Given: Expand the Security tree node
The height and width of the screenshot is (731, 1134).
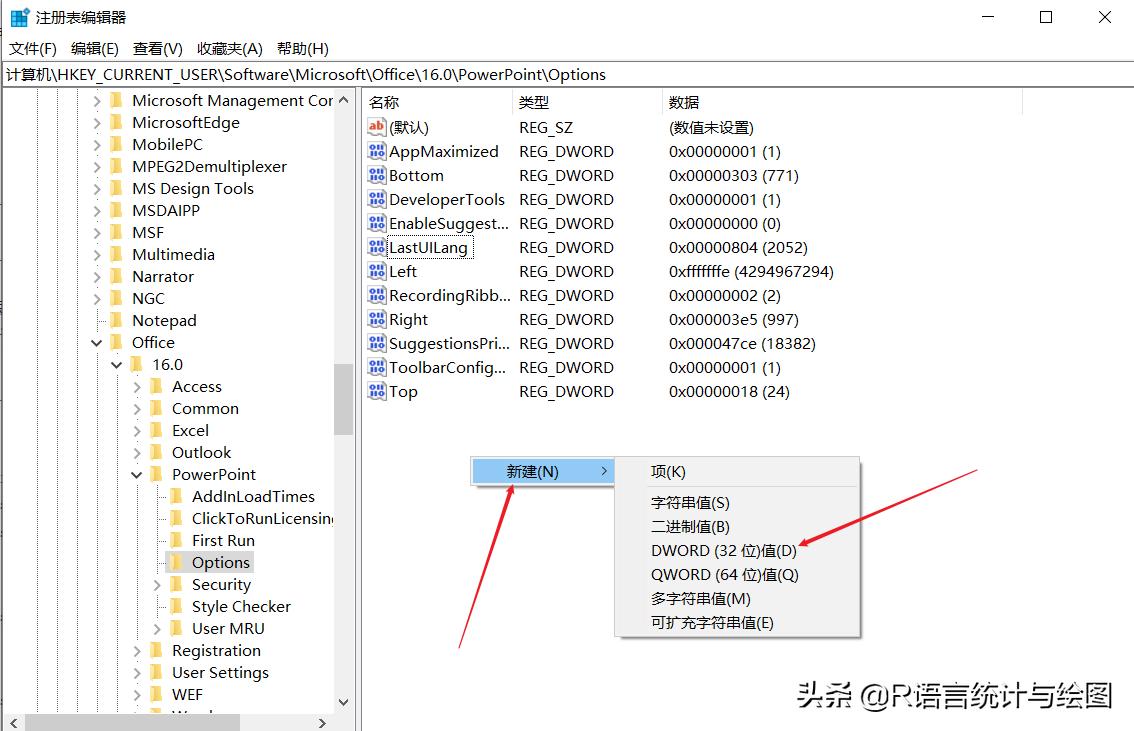Looking at the screenshot, I should tap(157, 585).
